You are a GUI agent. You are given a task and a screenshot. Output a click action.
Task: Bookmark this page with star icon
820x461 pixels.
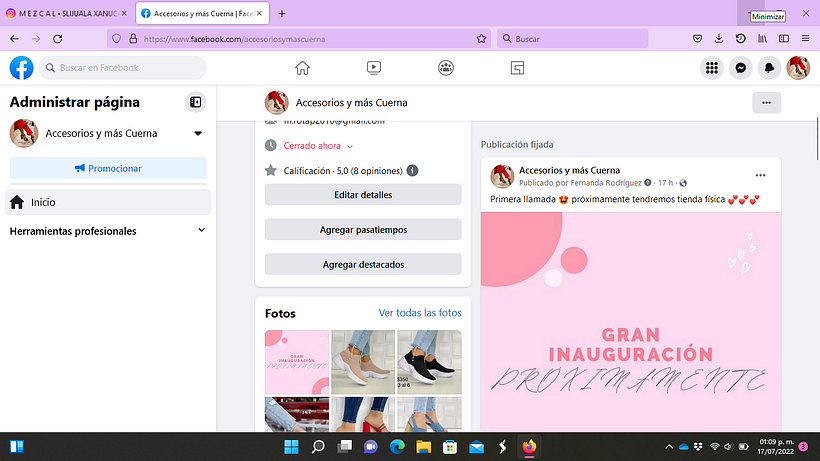[x=481, y=39]
